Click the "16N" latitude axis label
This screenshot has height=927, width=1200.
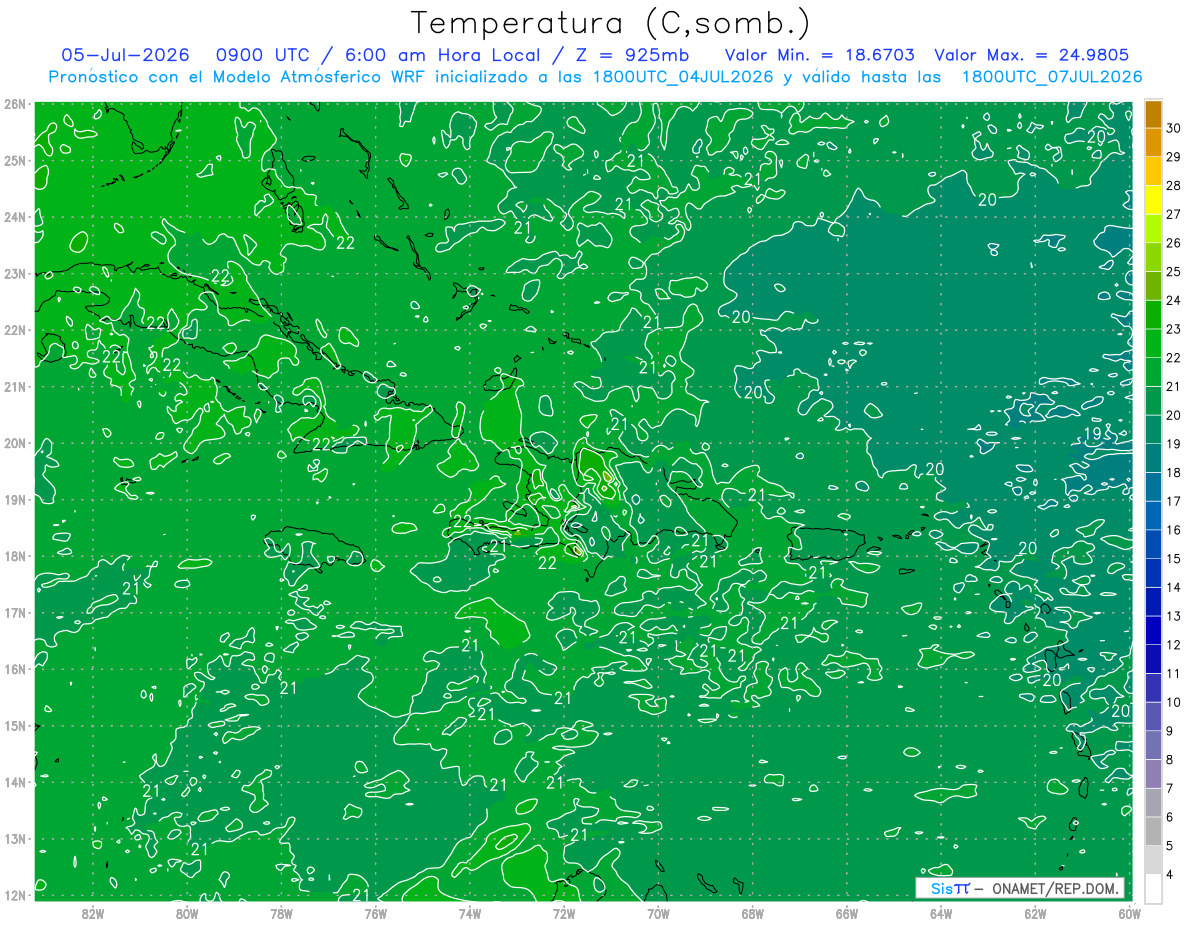(15, 669)
